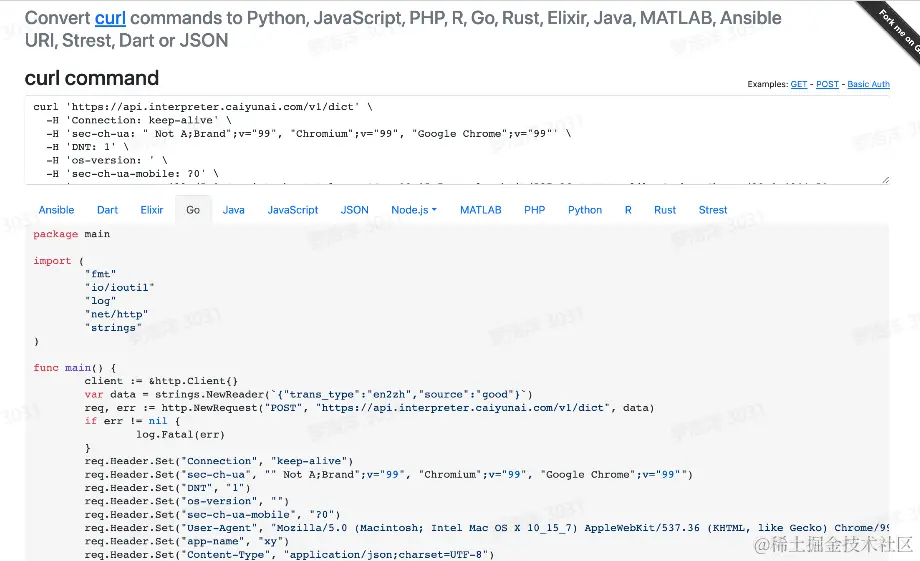Select the Elixir tab

pyautogui.click(x=152, y=210)
